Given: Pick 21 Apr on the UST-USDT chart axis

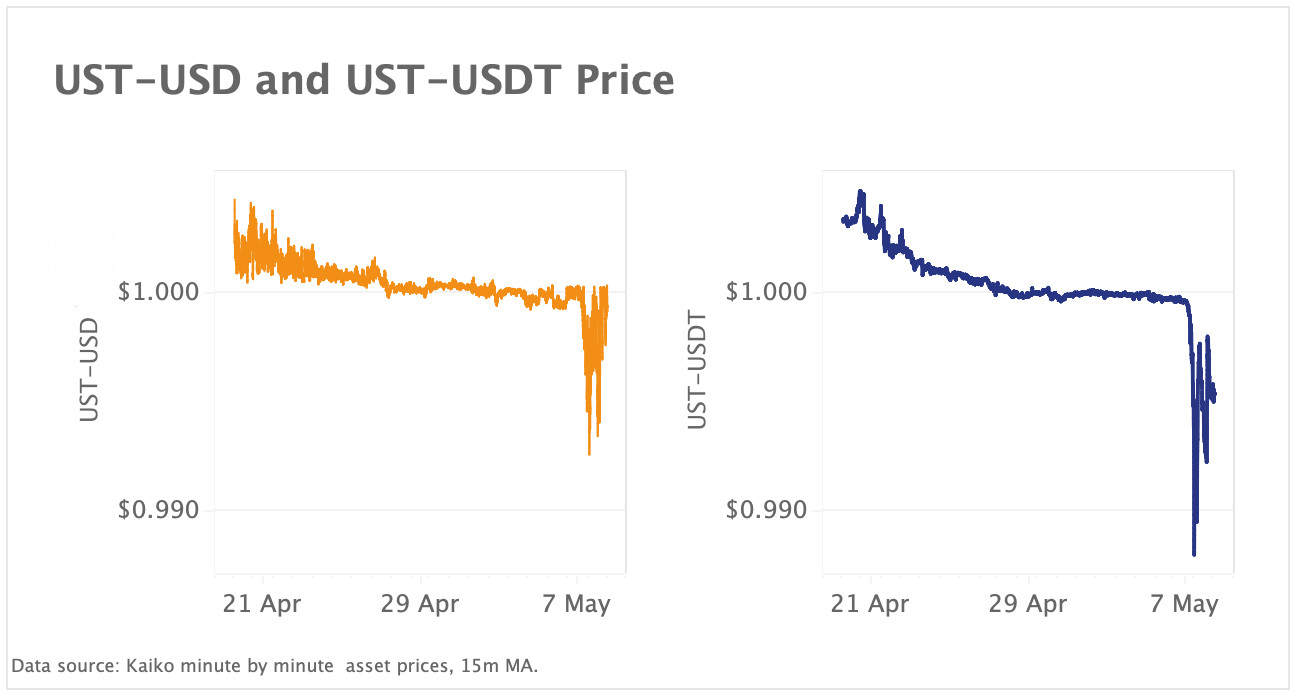Looking at the screenshot, I should click(x=871, y=604).
